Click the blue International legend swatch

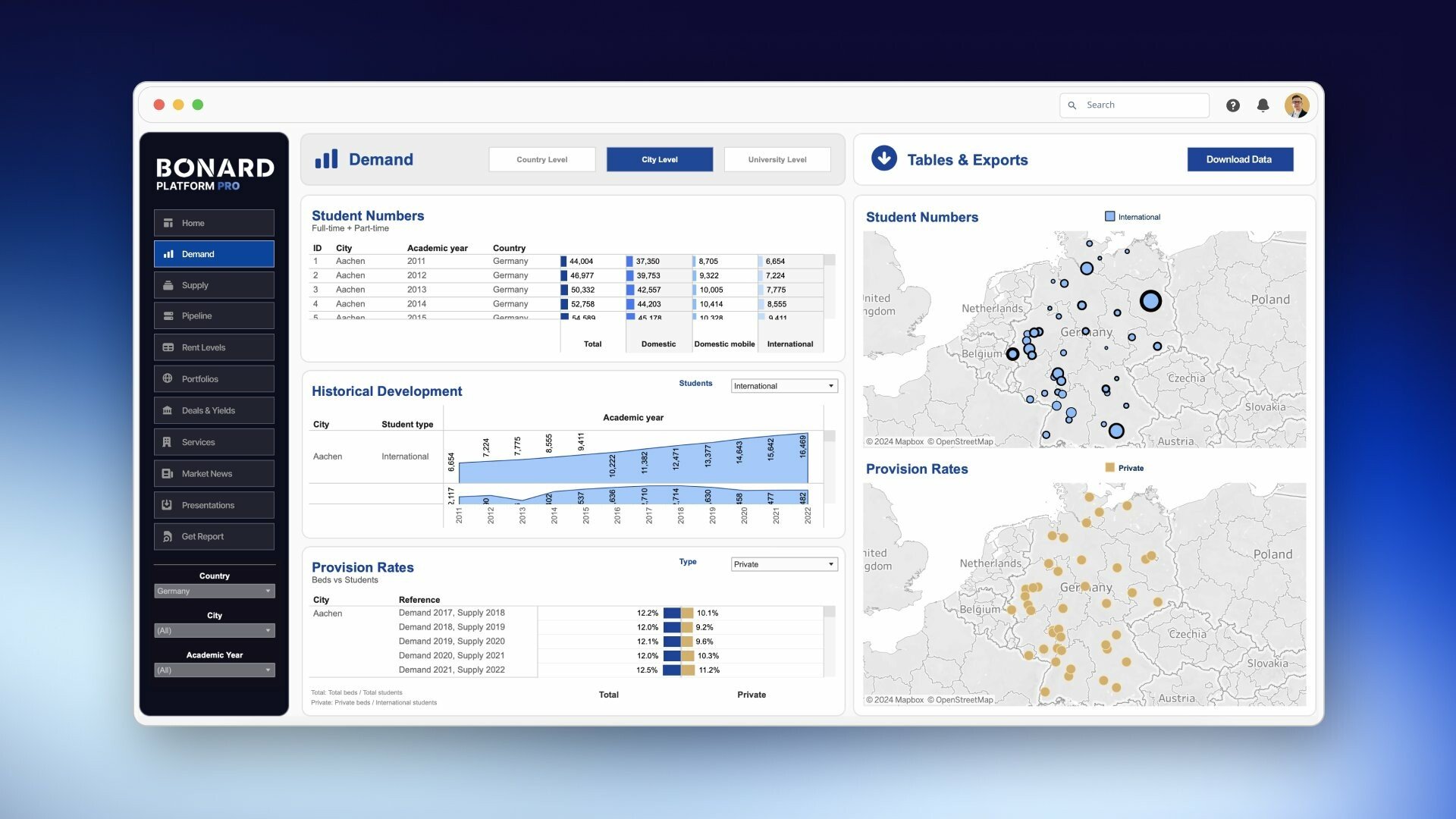(x=1110, y=217)
